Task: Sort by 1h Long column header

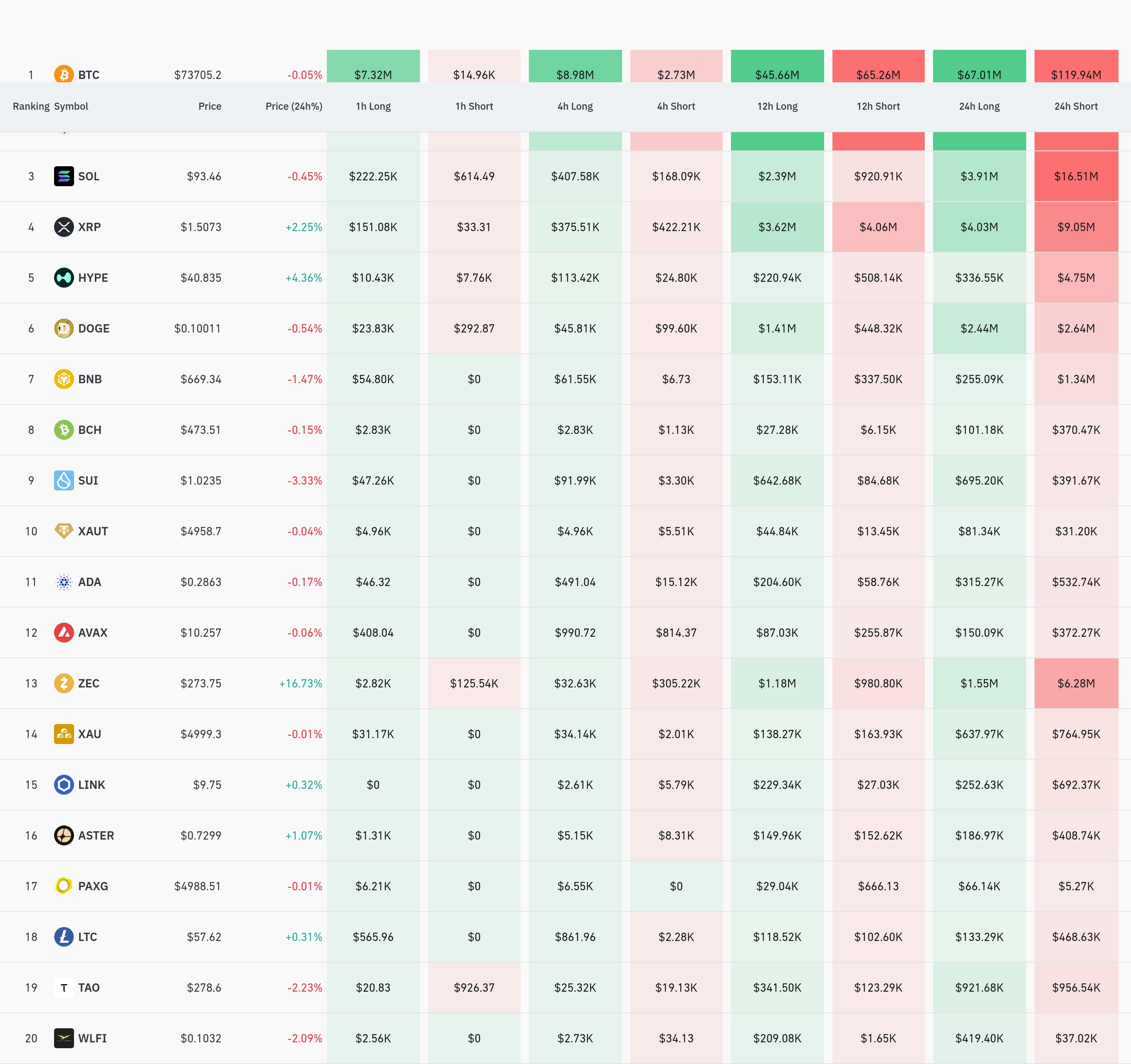Action: pyautogui.click(x=373, y=106)
